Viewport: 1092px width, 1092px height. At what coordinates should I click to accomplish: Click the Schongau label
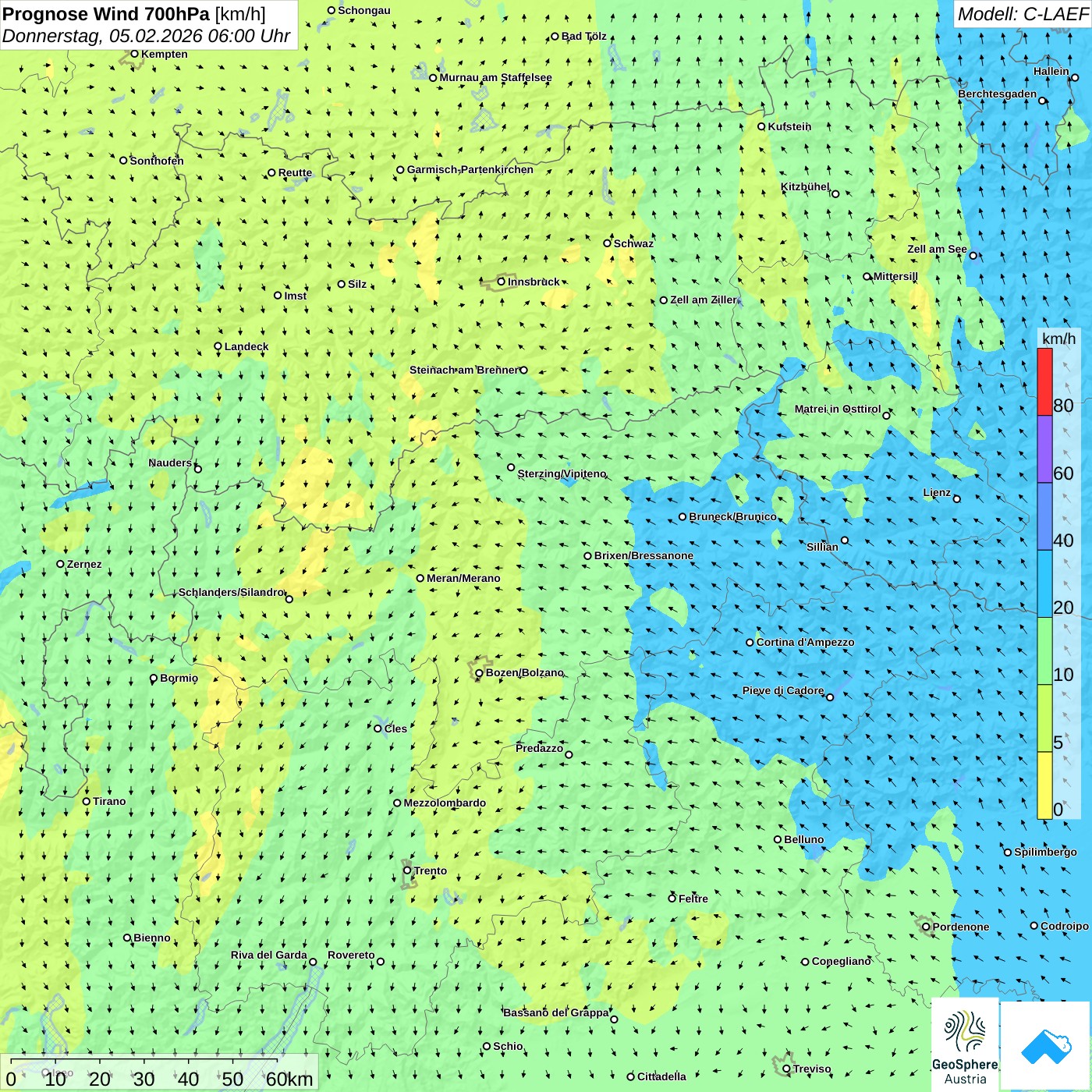(x=364, y=10)
